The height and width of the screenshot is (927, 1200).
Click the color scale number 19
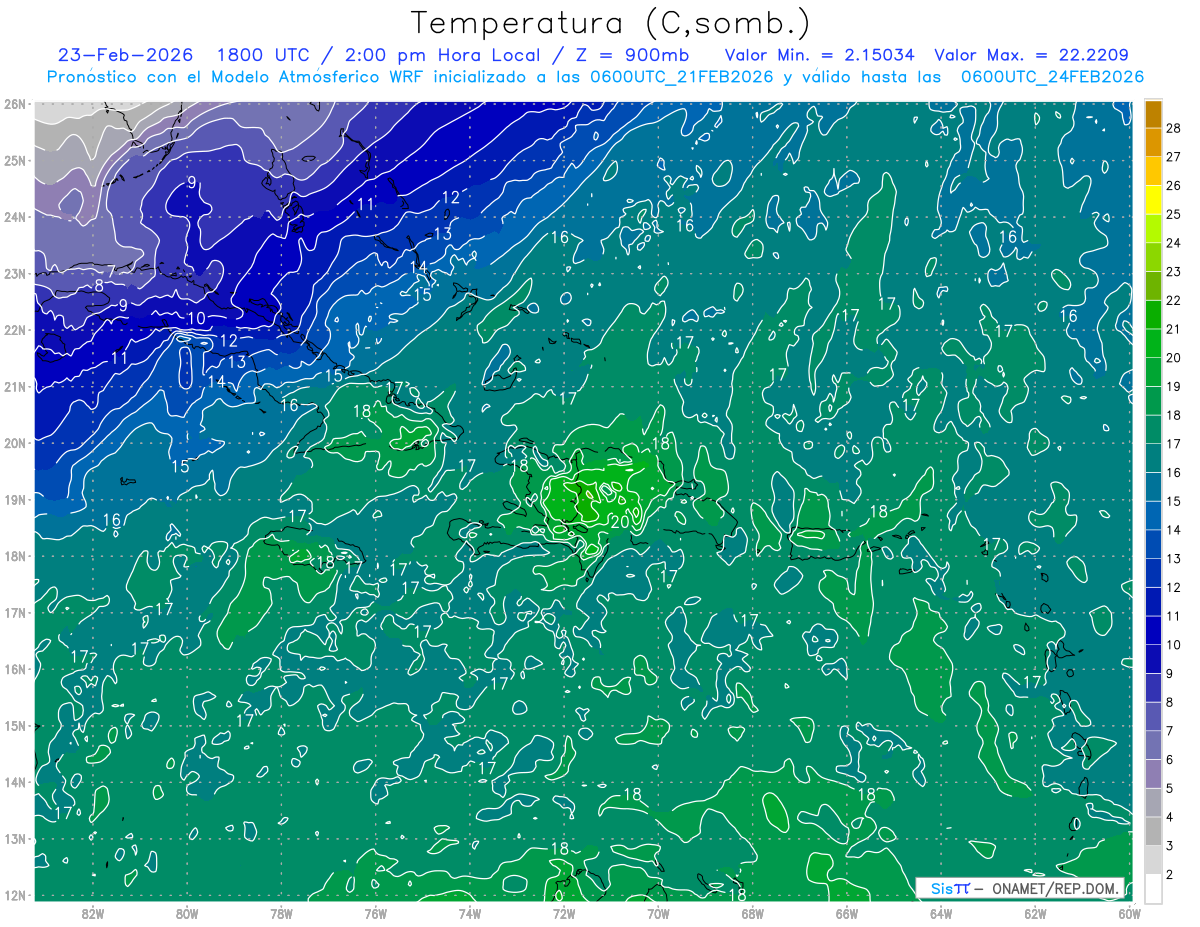click(1173, 386)
